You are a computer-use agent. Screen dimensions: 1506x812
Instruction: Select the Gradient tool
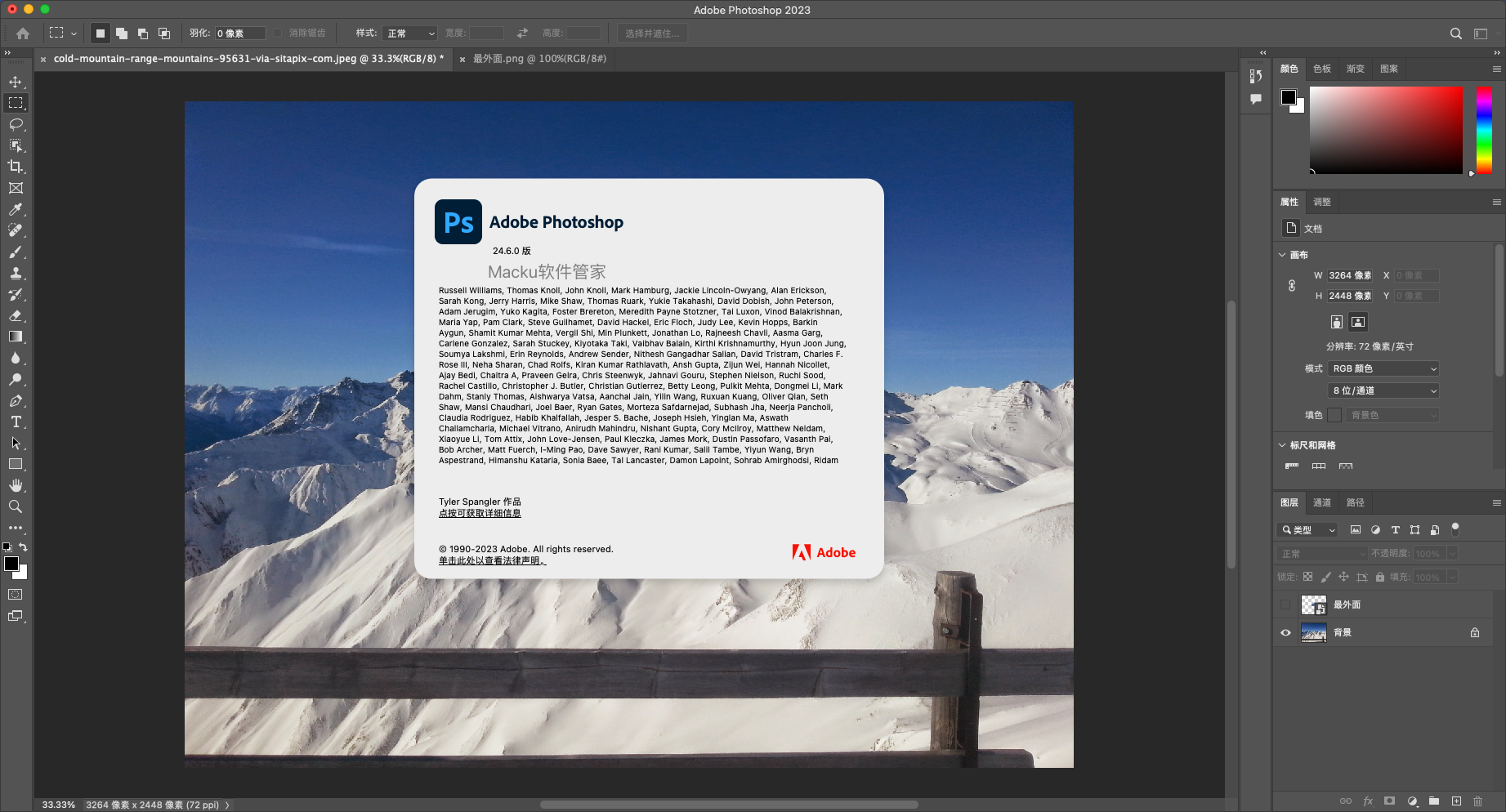[x=16, y=337]
